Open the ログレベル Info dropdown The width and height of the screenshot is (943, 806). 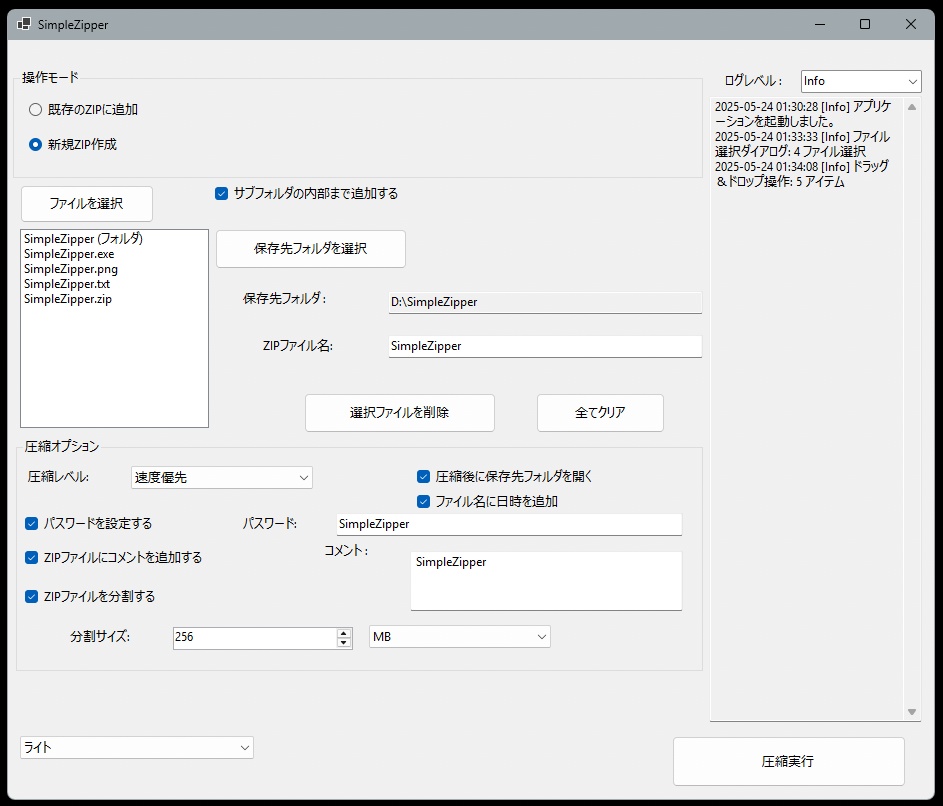[x=861, y=81]
